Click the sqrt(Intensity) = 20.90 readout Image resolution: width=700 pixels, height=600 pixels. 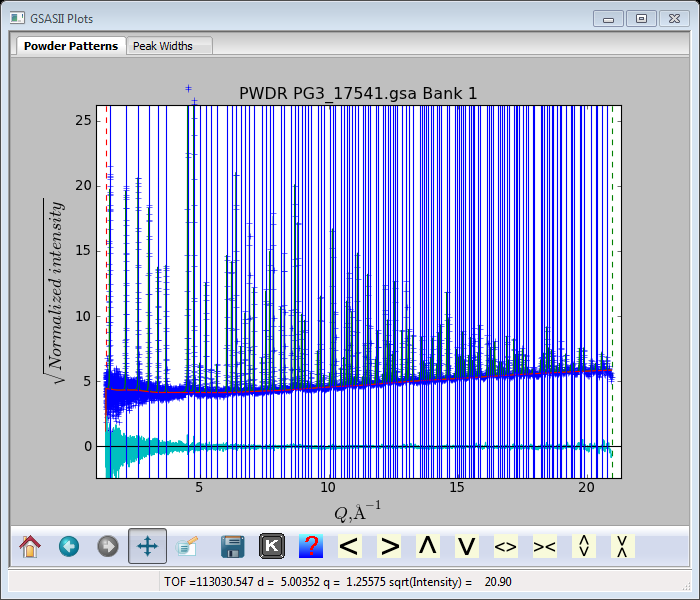pos(450,582)
